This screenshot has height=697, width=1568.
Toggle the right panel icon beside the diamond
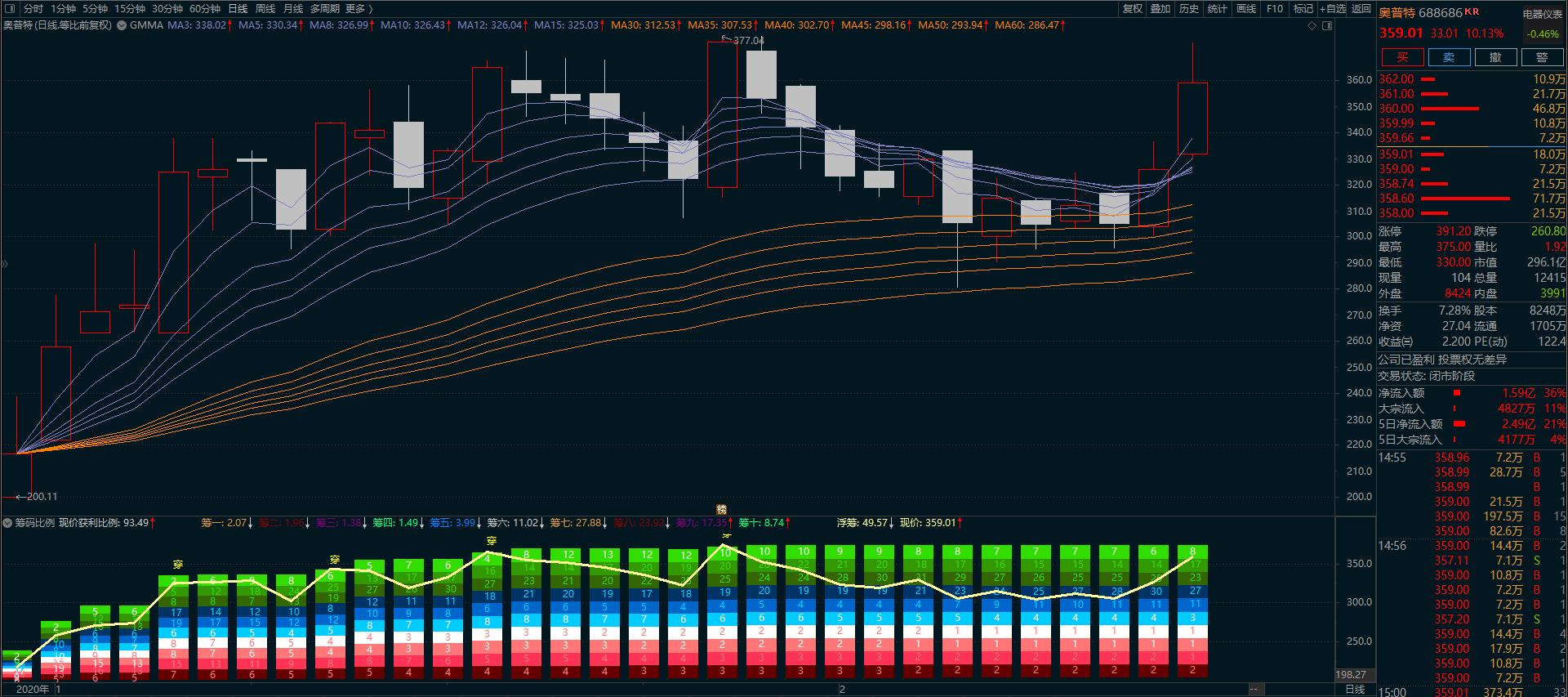(x=1327, y=26)
